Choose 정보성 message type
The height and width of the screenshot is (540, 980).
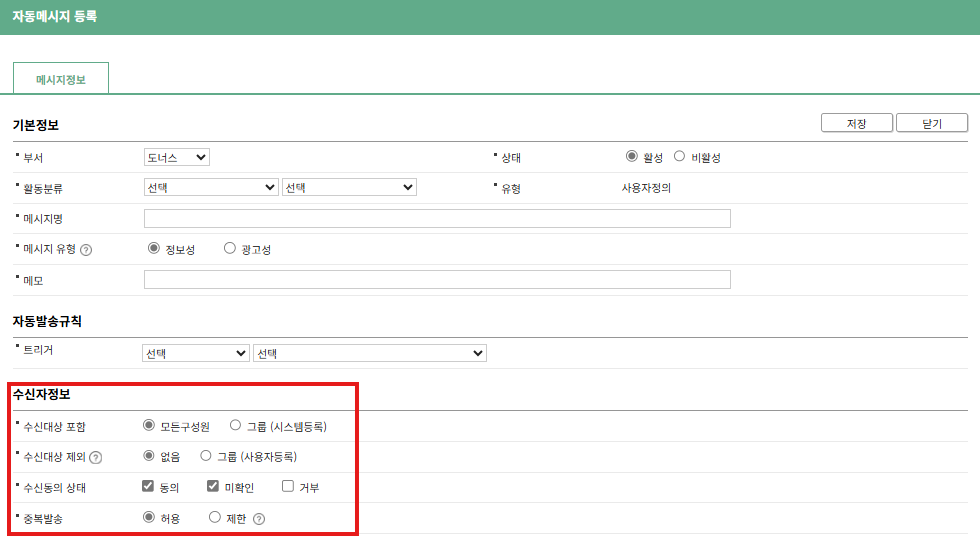click(154, 248)
